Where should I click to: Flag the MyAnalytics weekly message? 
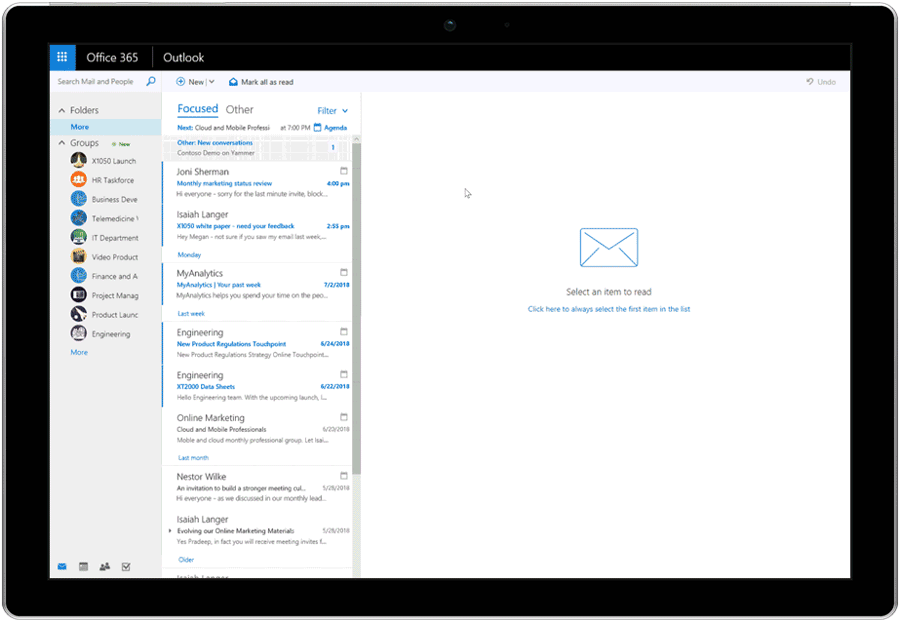coord(345,273)
